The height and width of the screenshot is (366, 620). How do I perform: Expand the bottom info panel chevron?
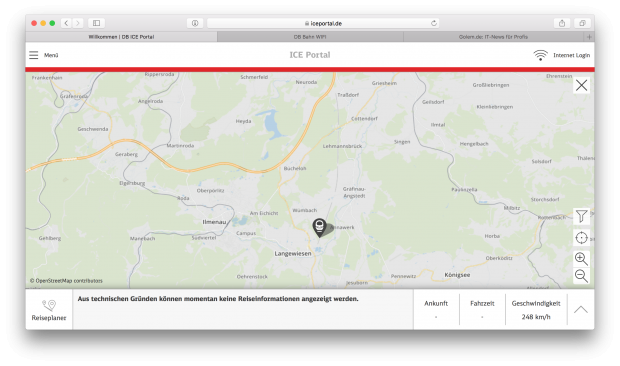[580, 309]
